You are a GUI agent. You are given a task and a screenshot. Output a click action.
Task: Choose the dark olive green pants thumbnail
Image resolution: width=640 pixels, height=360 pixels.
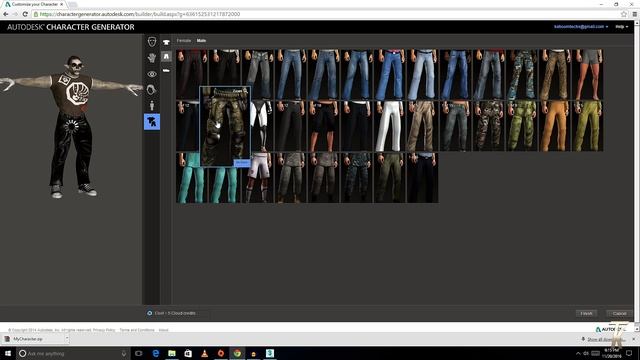coord(389,178)
